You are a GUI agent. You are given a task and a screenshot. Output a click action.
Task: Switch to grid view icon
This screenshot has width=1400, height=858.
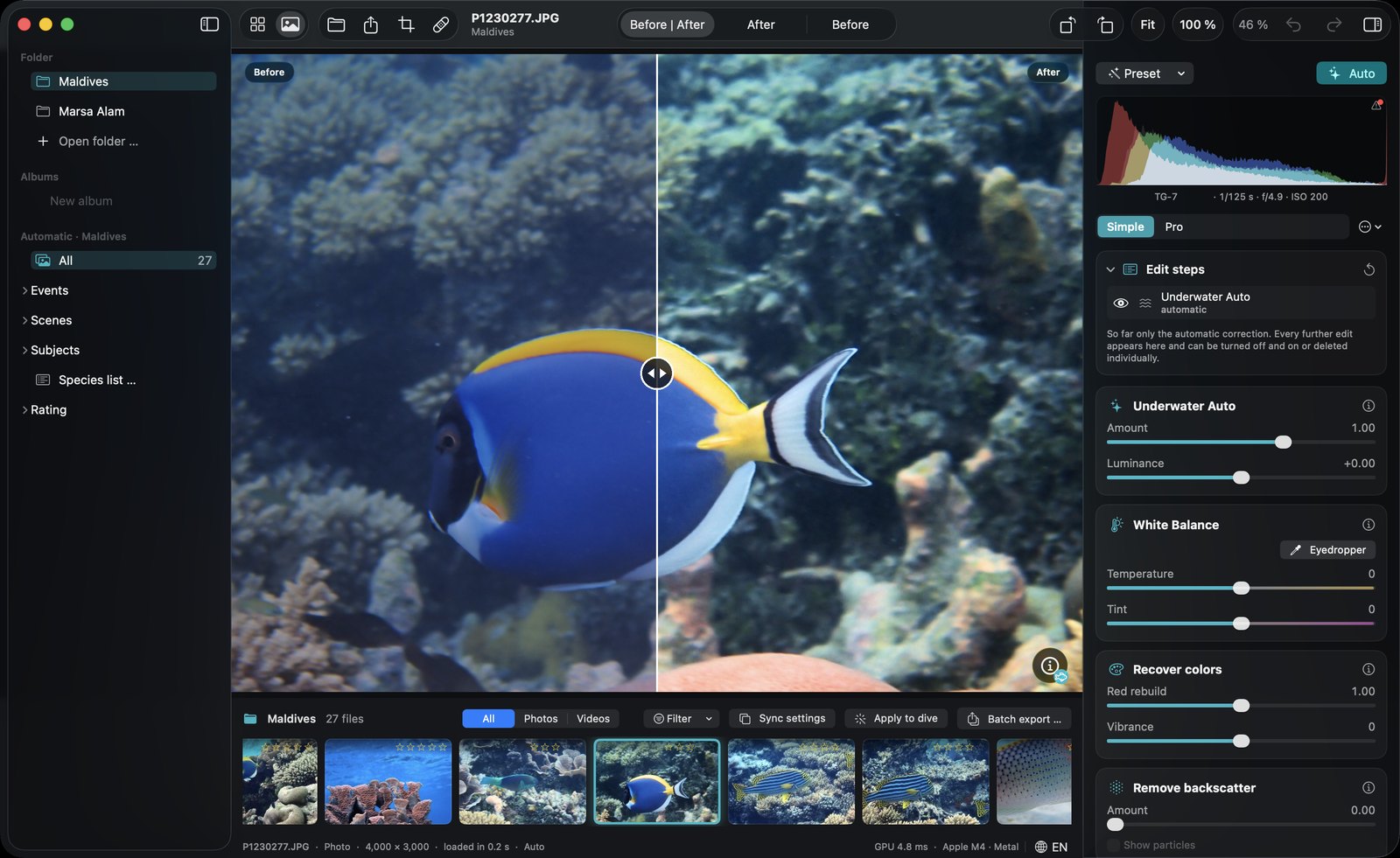(x=257, y=24)
